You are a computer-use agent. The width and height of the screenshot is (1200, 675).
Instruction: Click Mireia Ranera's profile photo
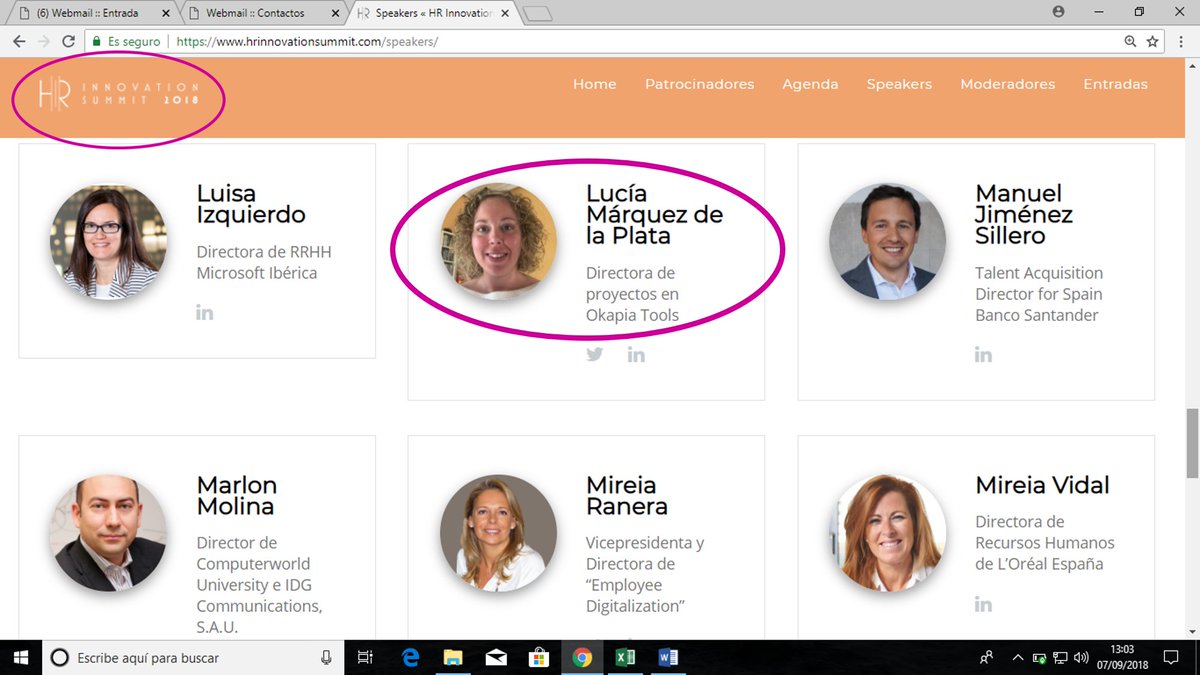click(x=498, y=533)
